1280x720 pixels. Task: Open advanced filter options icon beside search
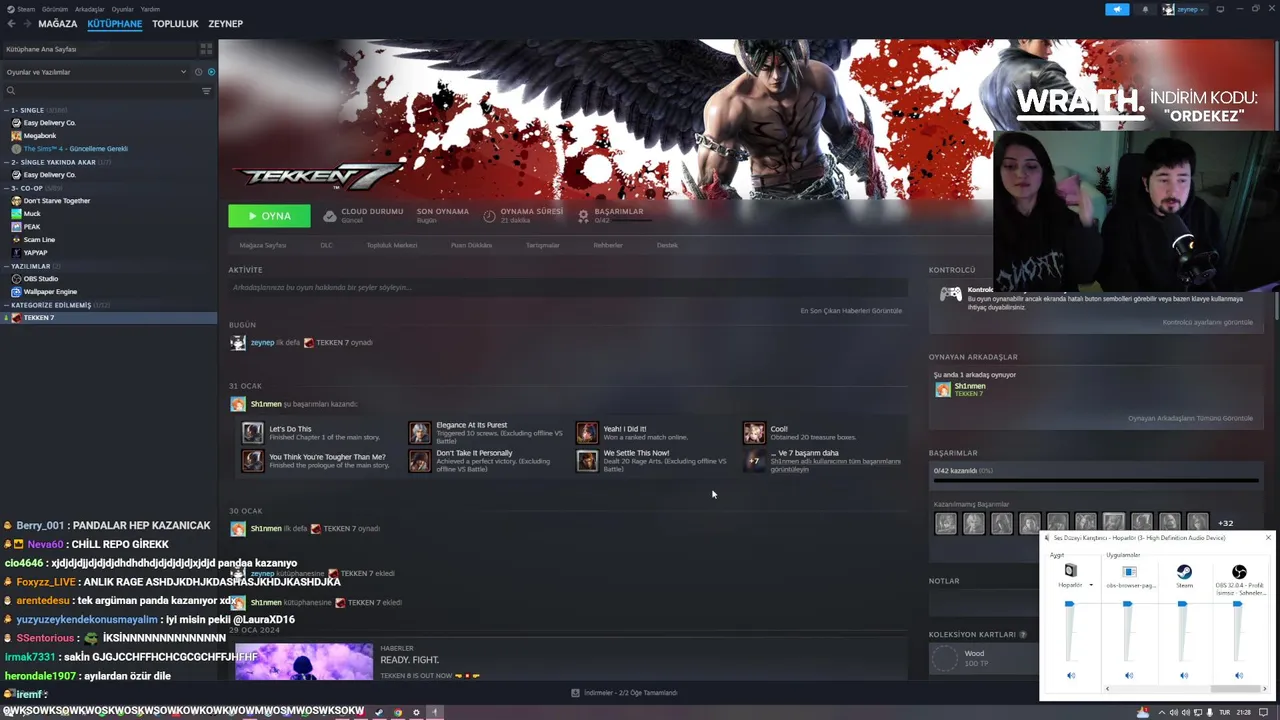pyautogui.click(x=207, y=91)
